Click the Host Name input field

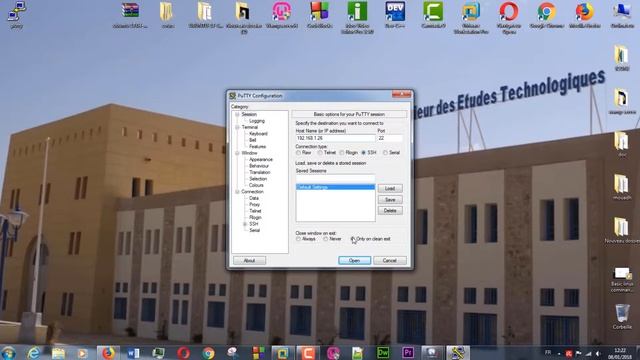coord(335,138)
